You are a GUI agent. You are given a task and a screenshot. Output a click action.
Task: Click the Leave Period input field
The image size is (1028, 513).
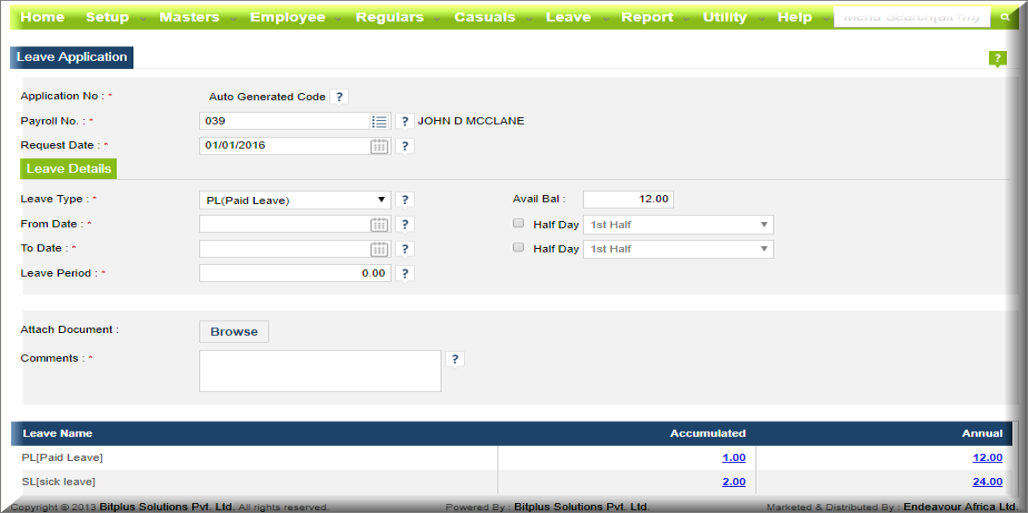pyautogui.click(x=295, y=274)
